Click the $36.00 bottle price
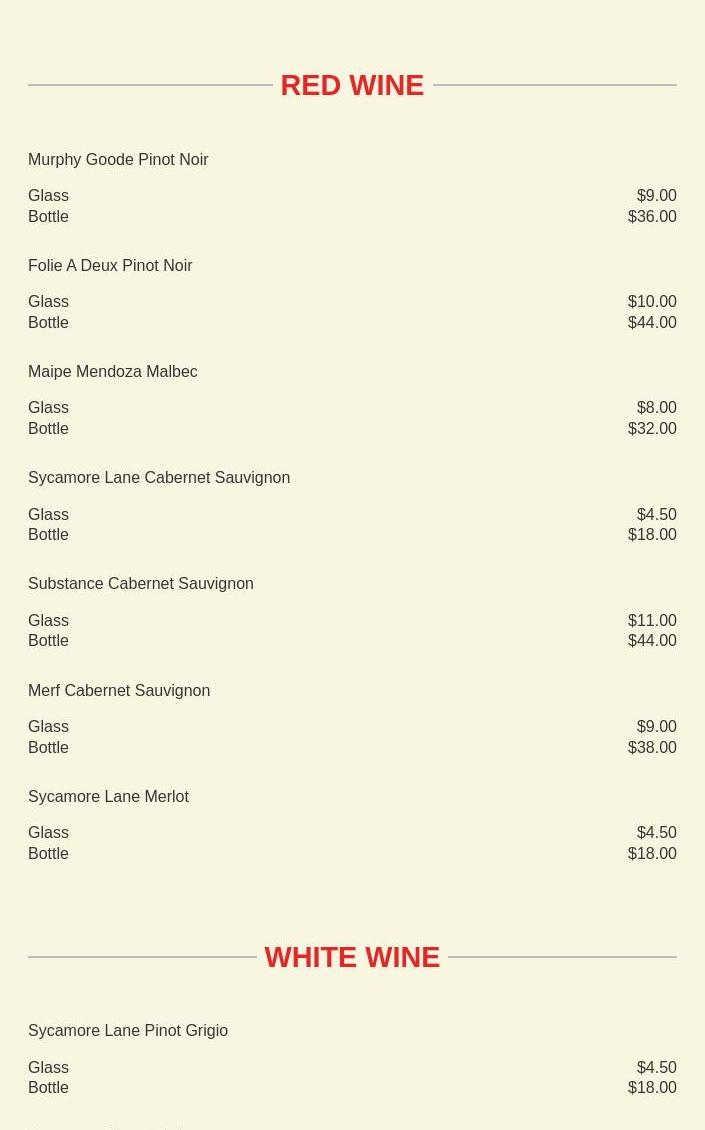This screenshot has height=1130, width=705. click(x=652, y=217)
